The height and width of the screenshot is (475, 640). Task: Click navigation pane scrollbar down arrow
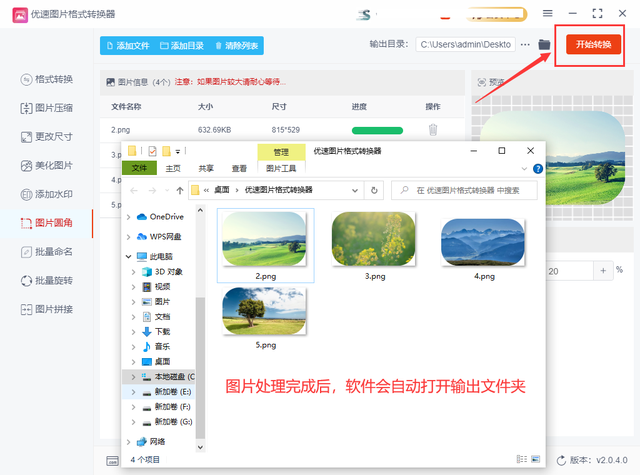click(200, 447)
